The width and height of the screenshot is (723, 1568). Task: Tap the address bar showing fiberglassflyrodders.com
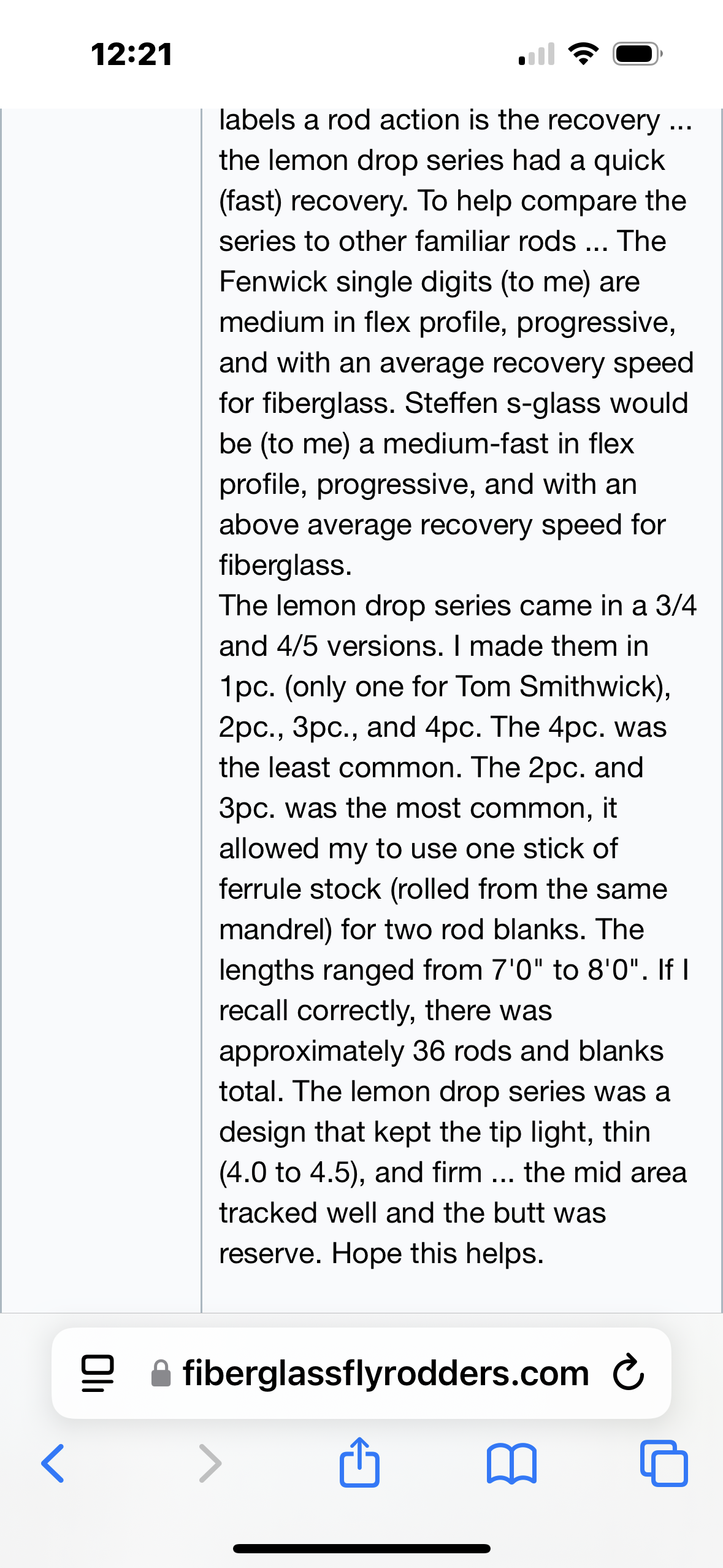click(x=385, y=1374)
